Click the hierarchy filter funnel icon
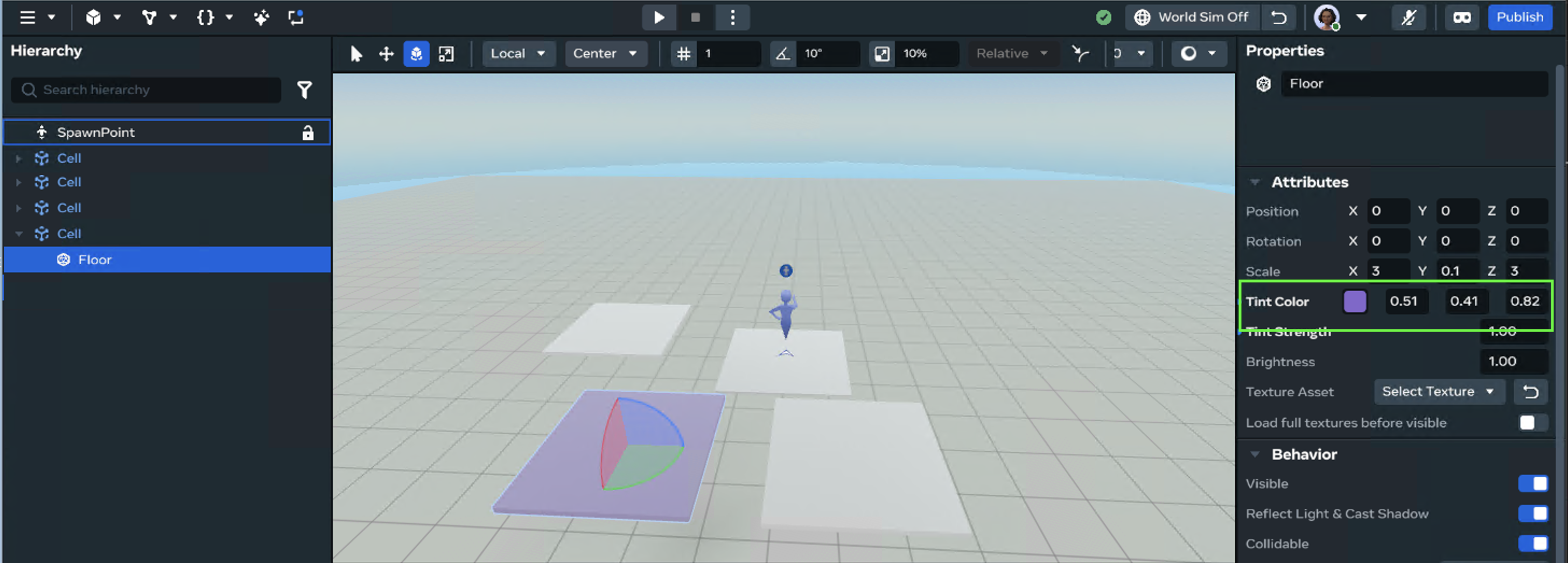 (304, 90)
